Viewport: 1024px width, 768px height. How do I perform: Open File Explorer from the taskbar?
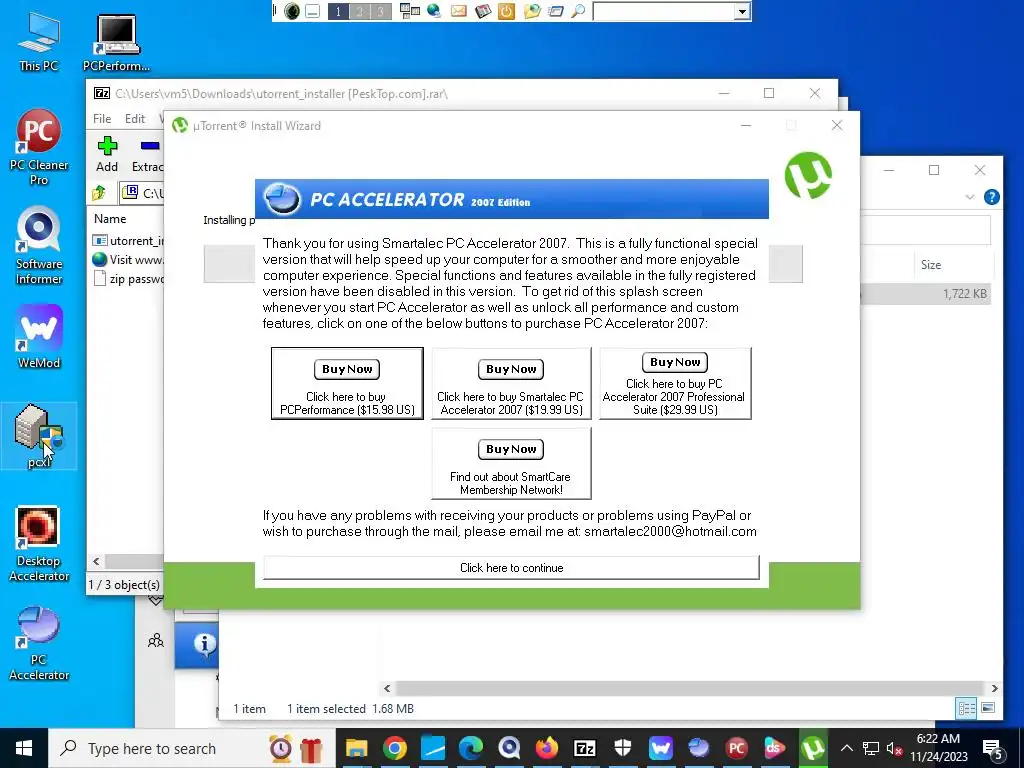point(356,748)
